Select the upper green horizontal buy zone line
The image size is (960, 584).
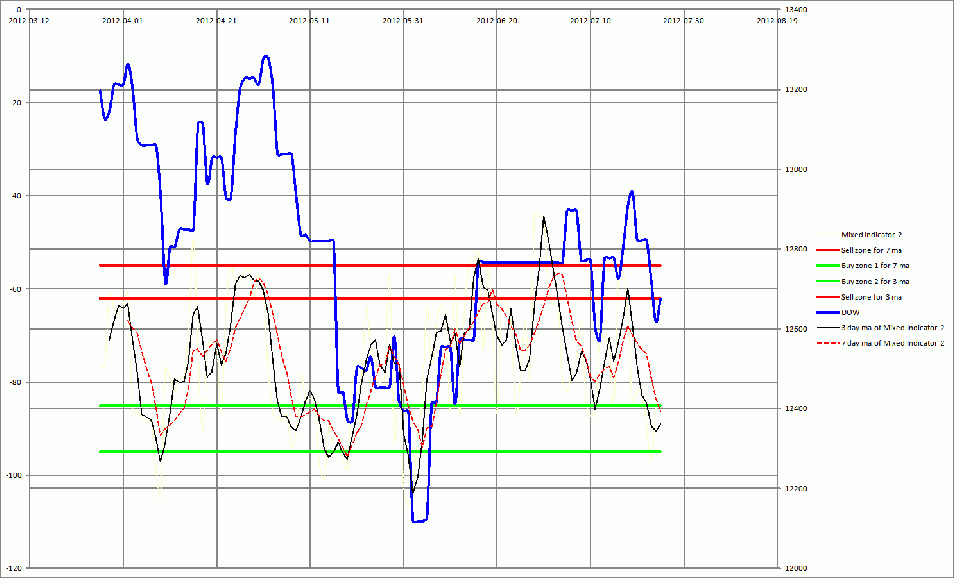[380, 406]
